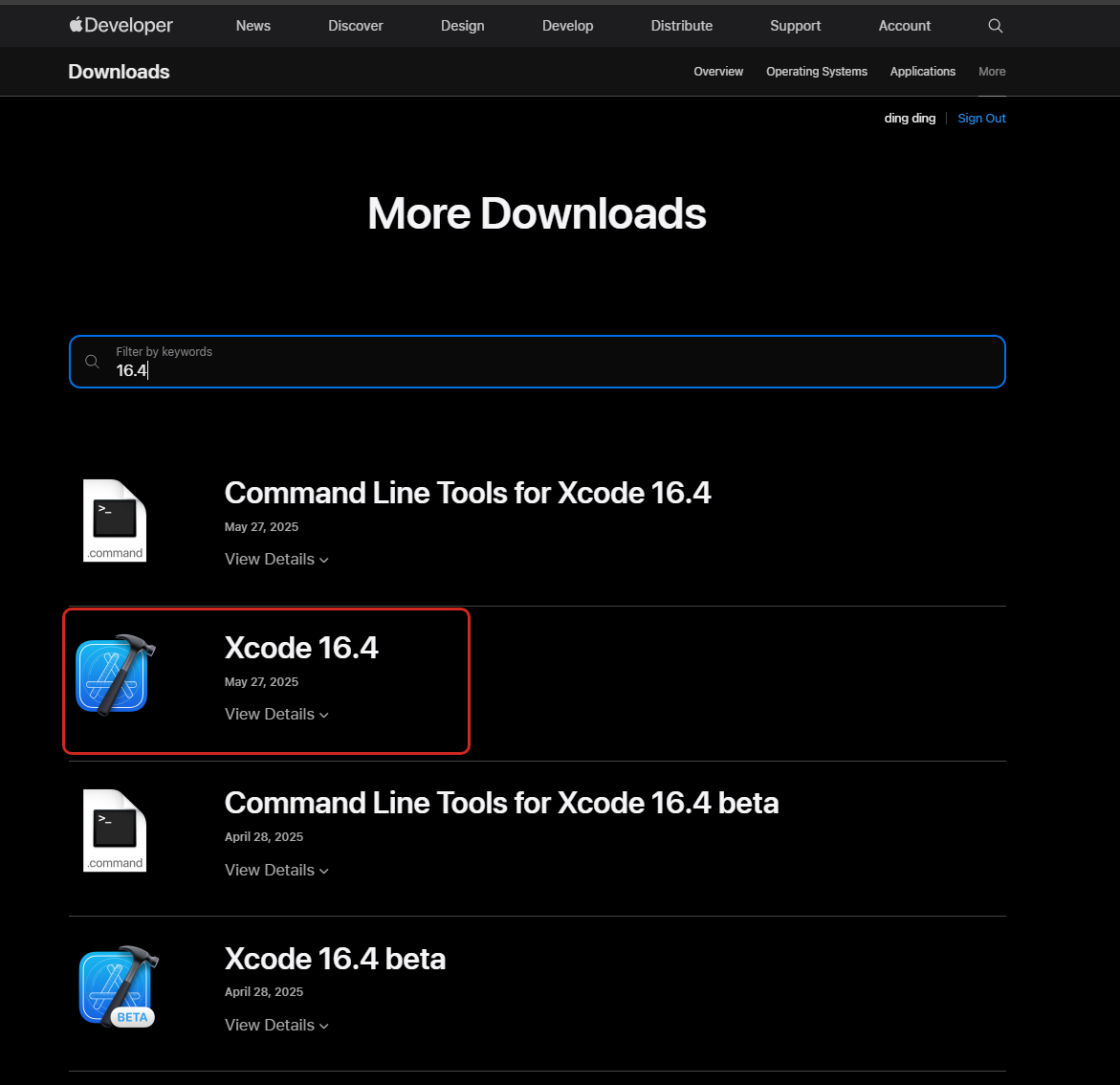Click the Support navigation entry

click(795, 26)
